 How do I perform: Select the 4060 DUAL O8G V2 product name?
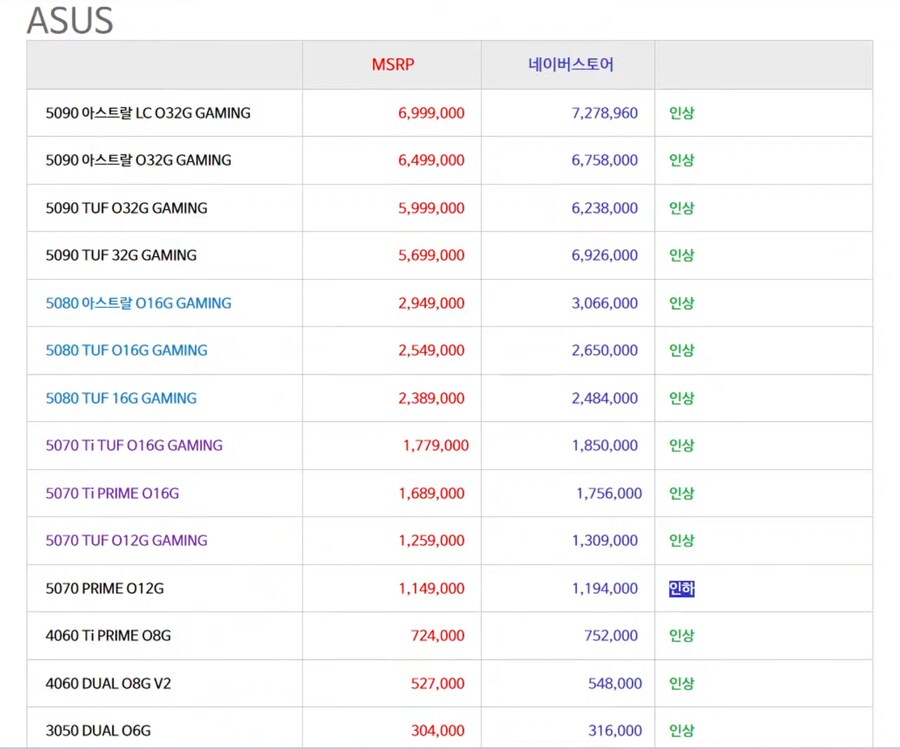[x=108, y=684]
